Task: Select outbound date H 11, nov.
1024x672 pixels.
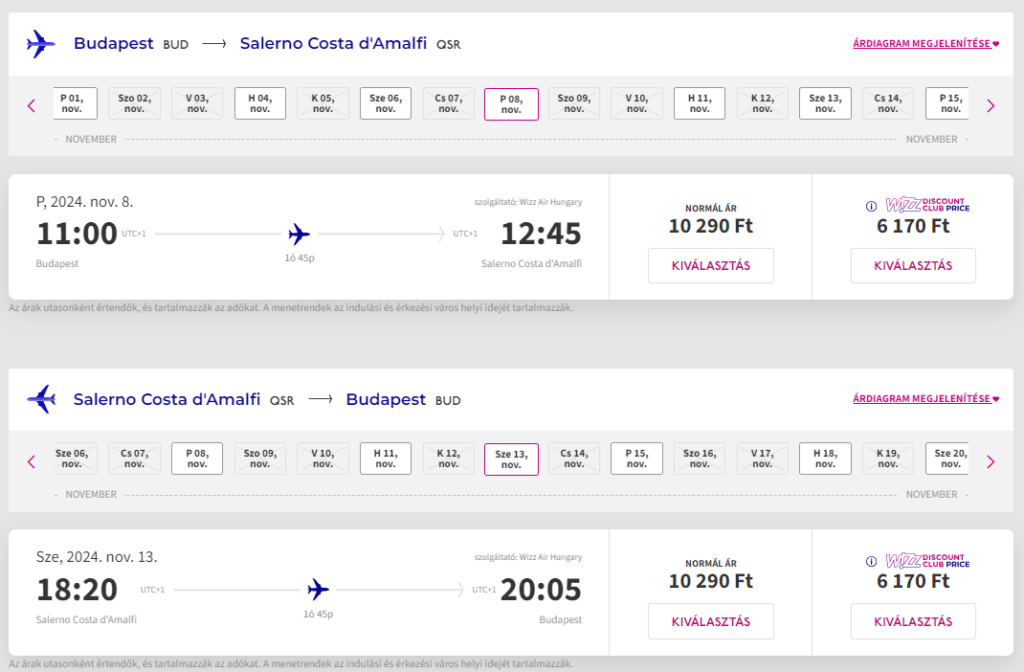Action: tap(699, 104)
